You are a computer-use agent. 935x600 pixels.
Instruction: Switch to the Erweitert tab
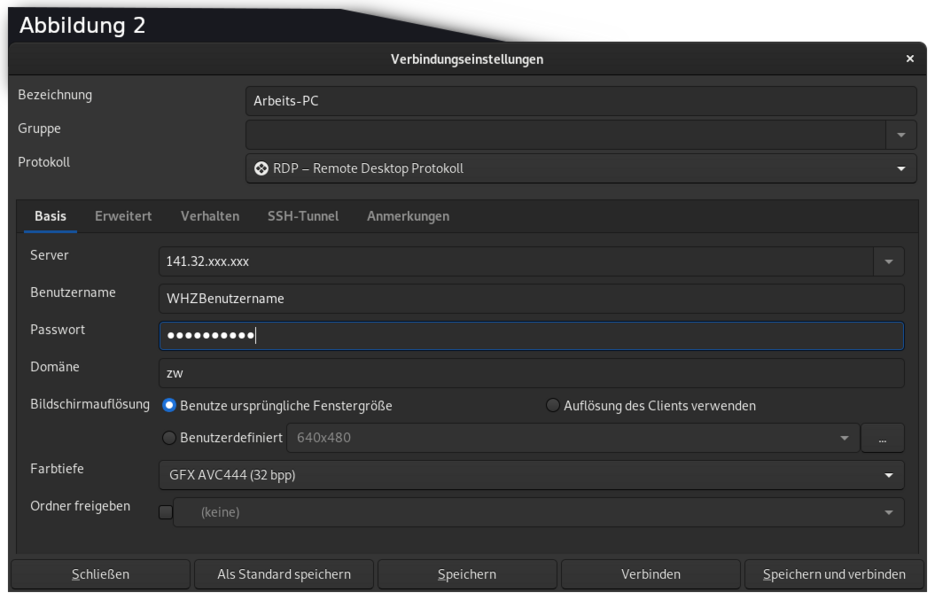(x=123, y=217)
